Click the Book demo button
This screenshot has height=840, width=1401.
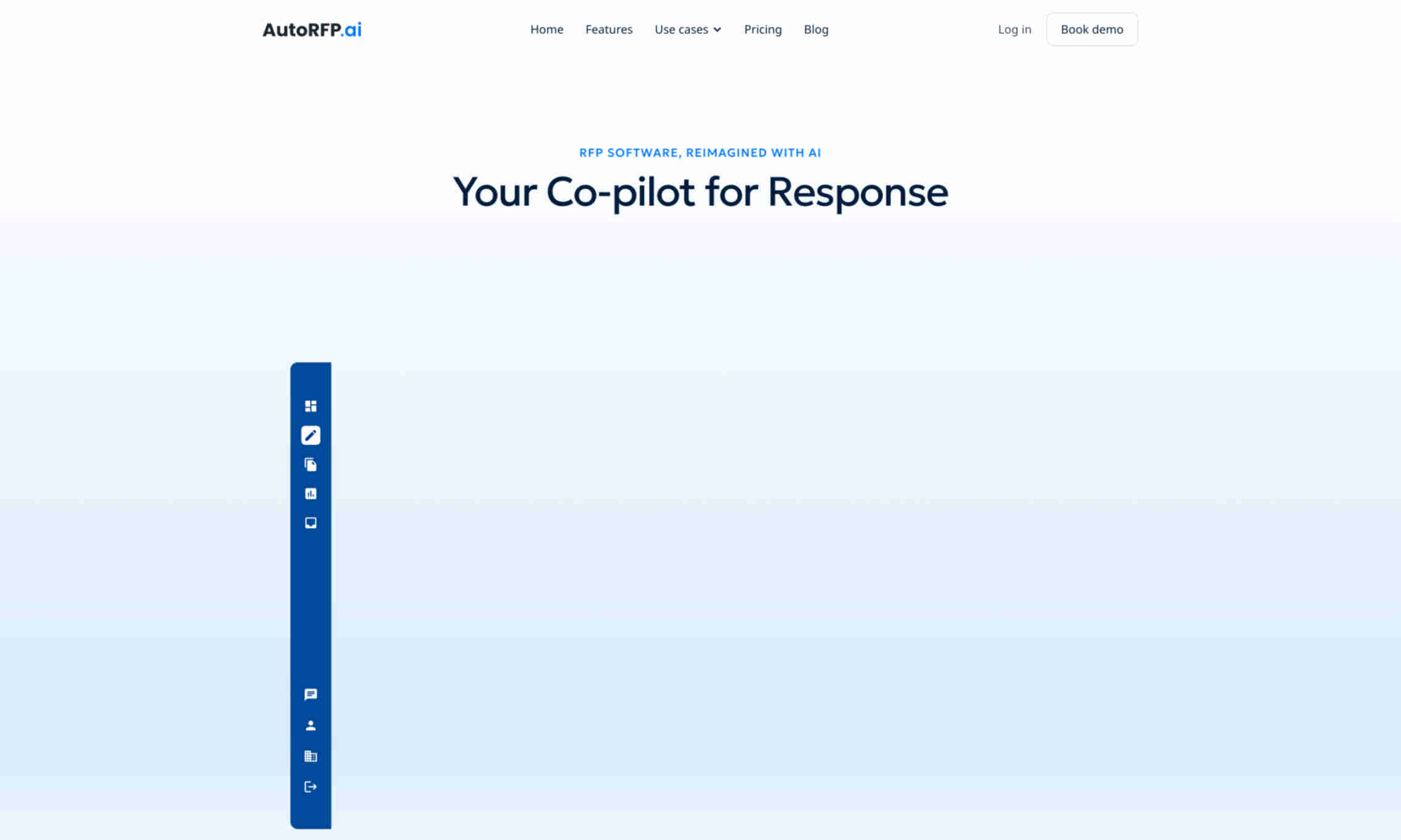pos(1091,29)
